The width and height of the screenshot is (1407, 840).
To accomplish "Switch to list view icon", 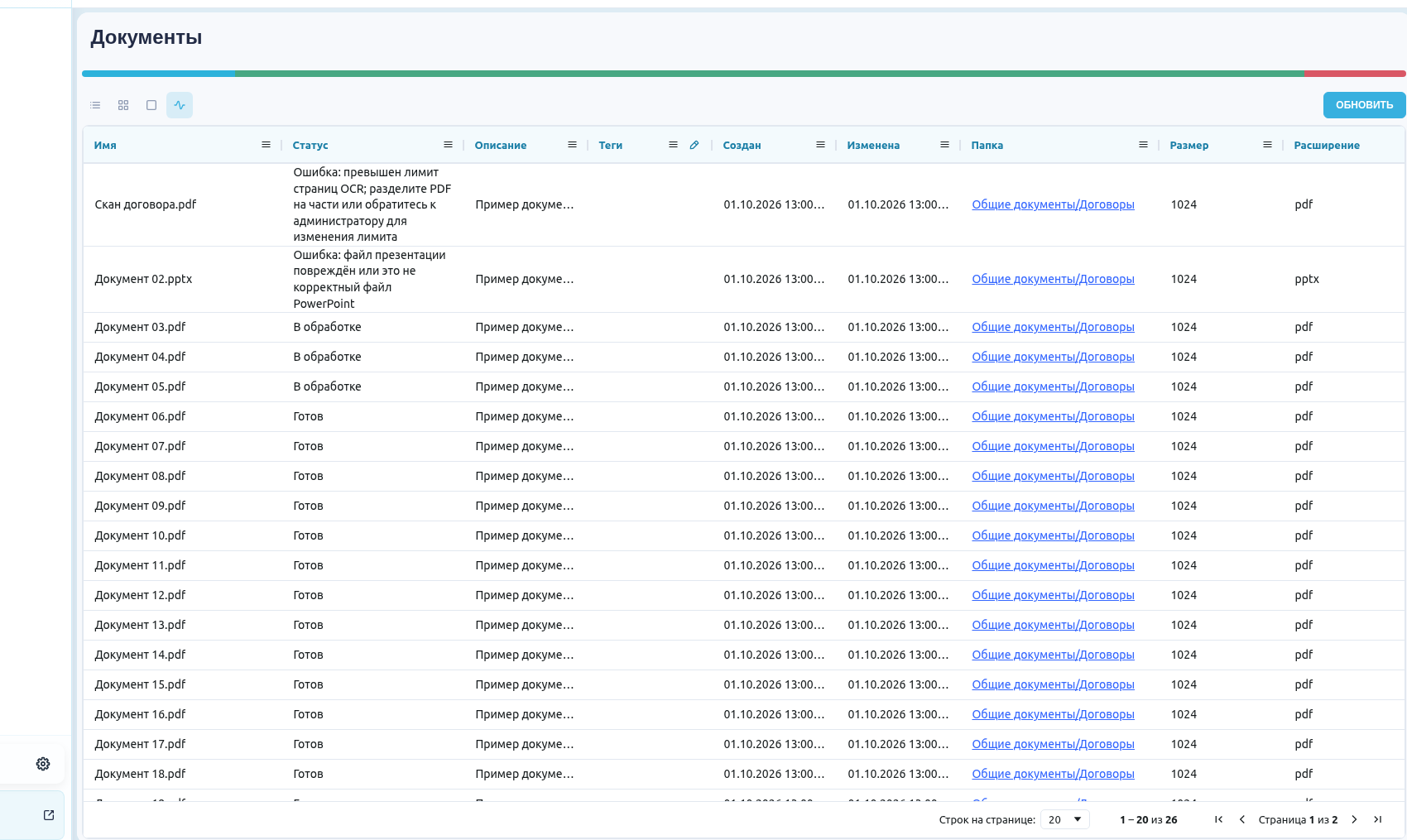I will (x=95, y=105).
